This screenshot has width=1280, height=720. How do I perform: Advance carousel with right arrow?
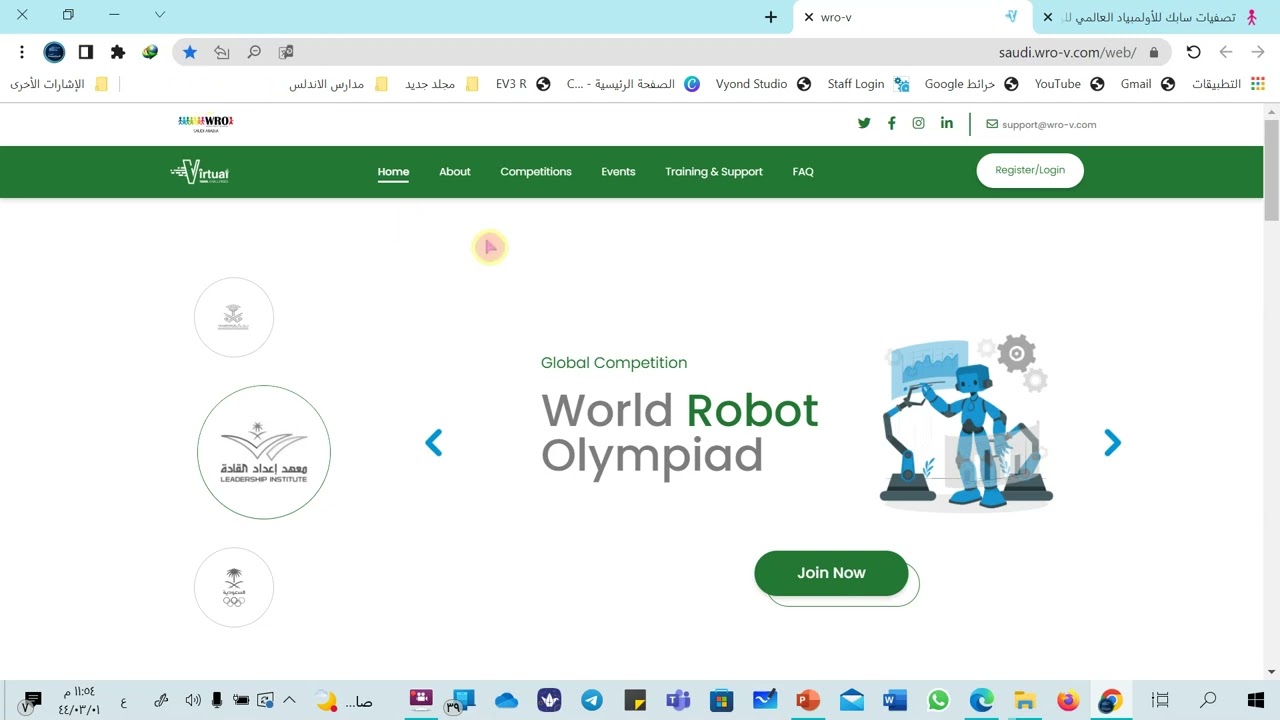pos(1112,443)
